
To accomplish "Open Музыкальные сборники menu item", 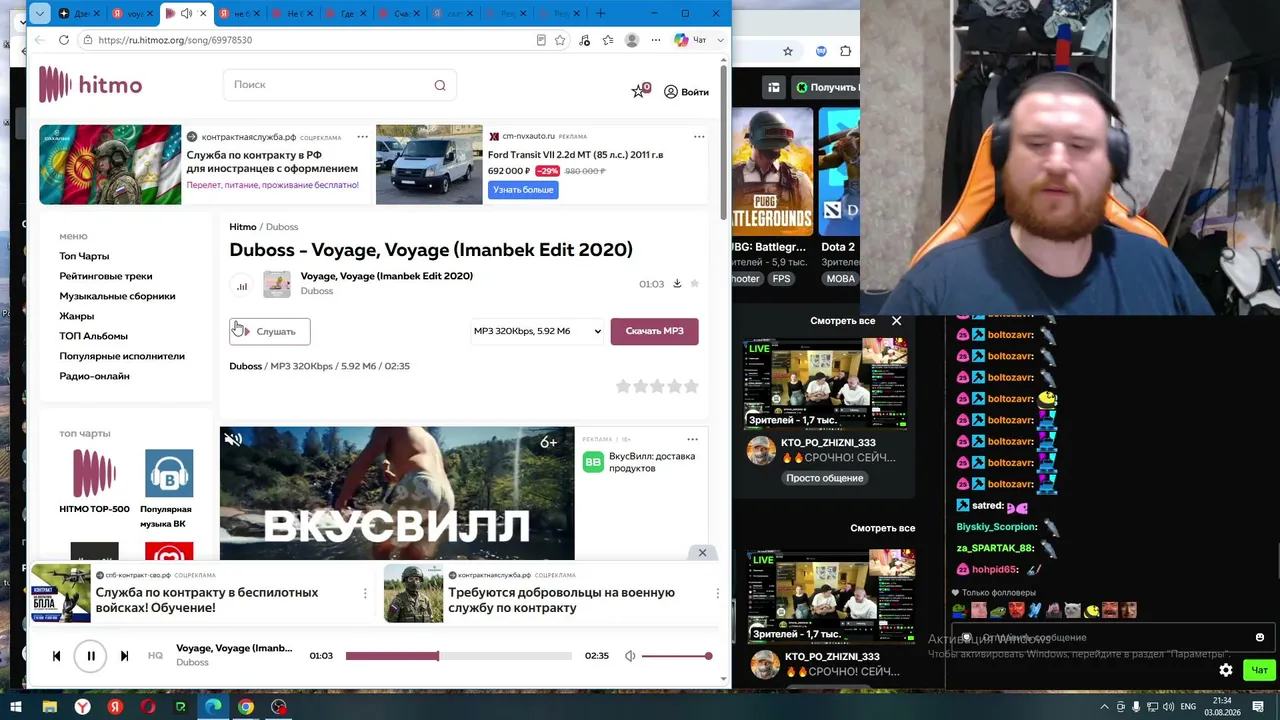I will [117, 296].
